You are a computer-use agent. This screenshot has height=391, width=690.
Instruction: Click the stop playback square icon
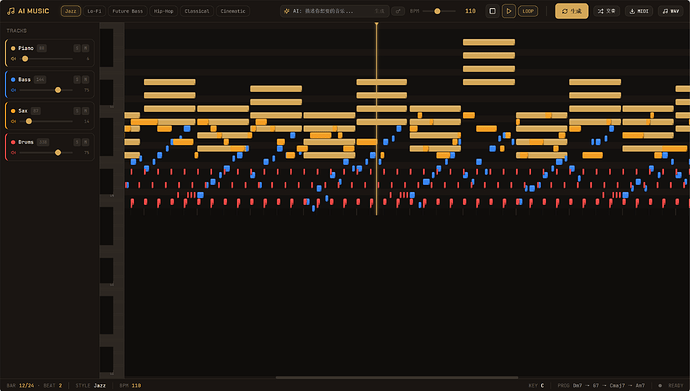pos(492,11)
